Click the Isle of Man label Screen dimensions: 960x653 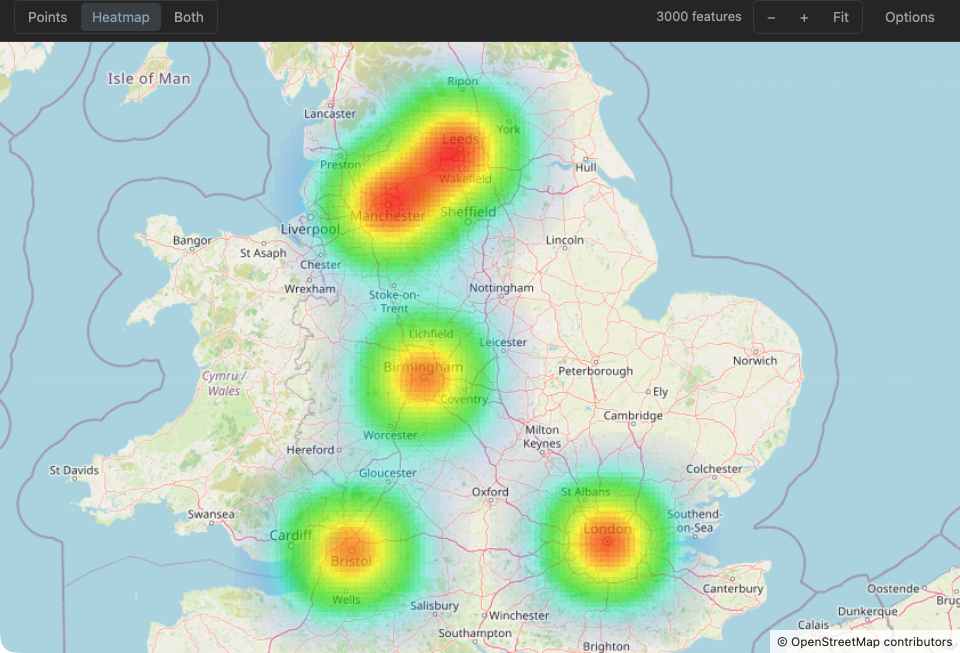click(x=149, y=78)
